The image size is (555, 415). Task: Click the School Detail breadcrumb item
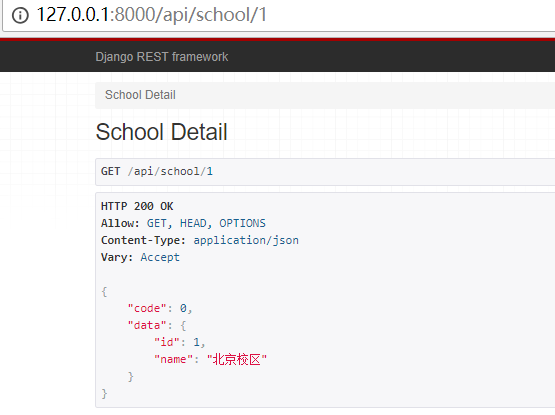[x=140, y=95]
